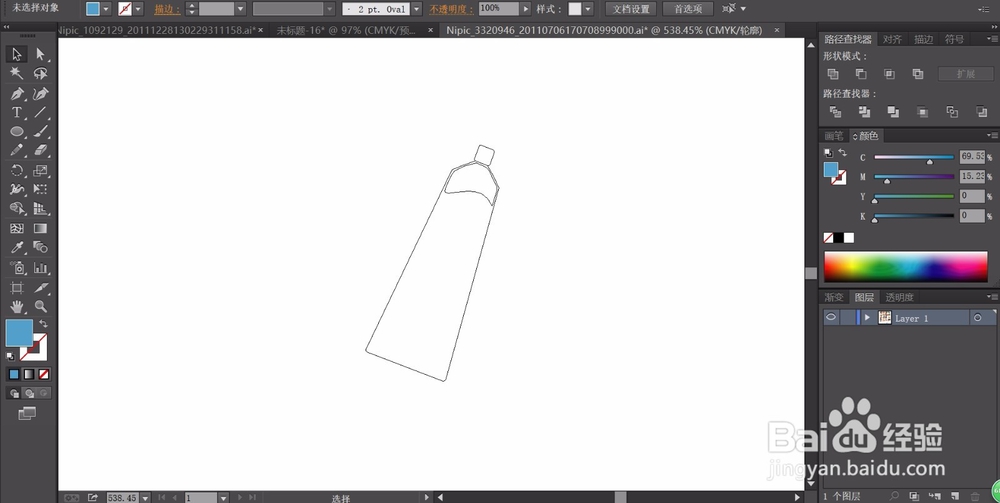Click the M (magenta) slider in the Color panel
Image resolution: width=1000 pixels, height=503 pixels.
click(914, 177)
